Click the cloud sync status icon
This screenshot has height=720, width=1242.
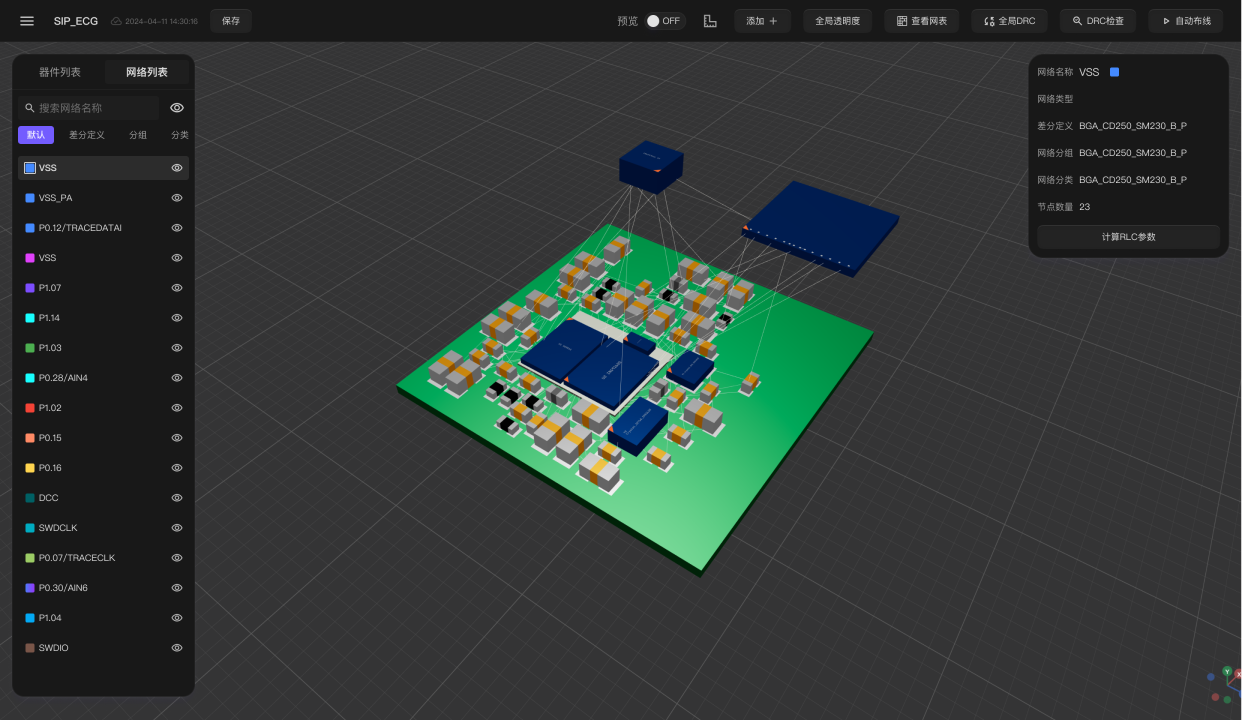(116, 21)
